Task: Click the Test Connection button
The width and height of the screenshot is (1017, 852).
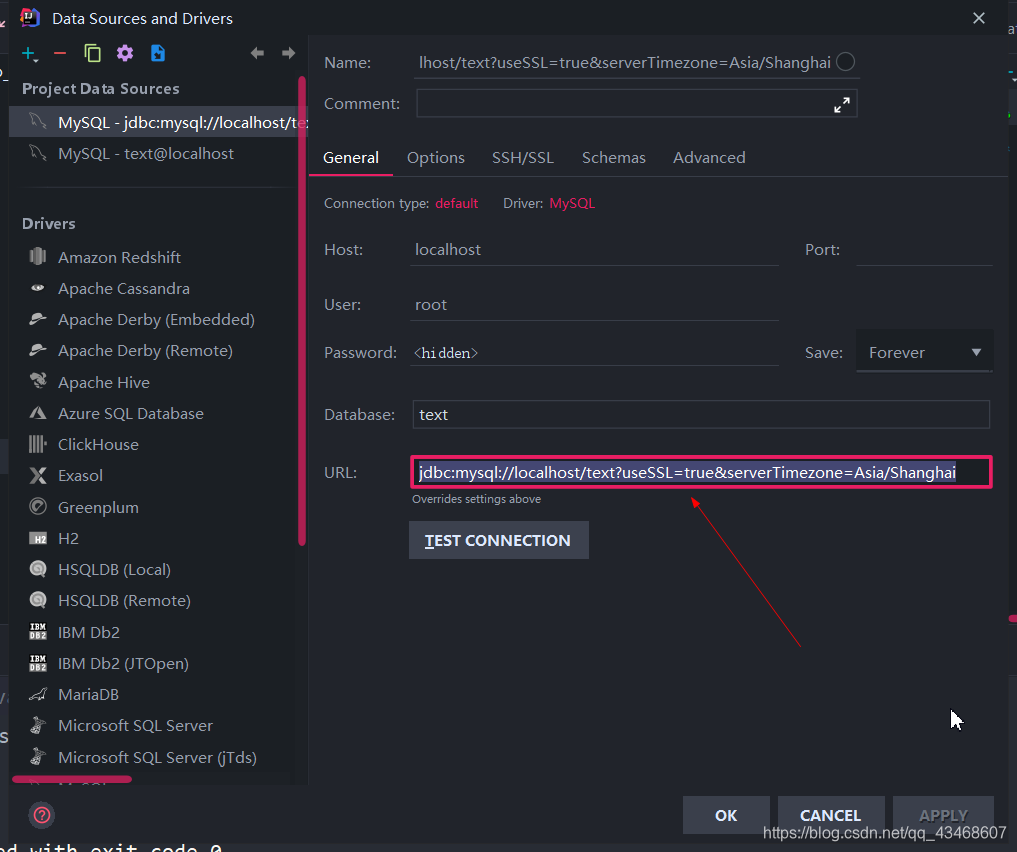Action: pos(499,540)
